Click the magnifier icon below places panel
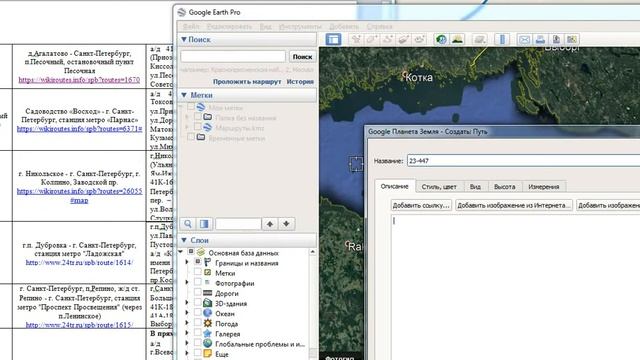This screenshot has width=640, height=360. [x=188, y=224]
